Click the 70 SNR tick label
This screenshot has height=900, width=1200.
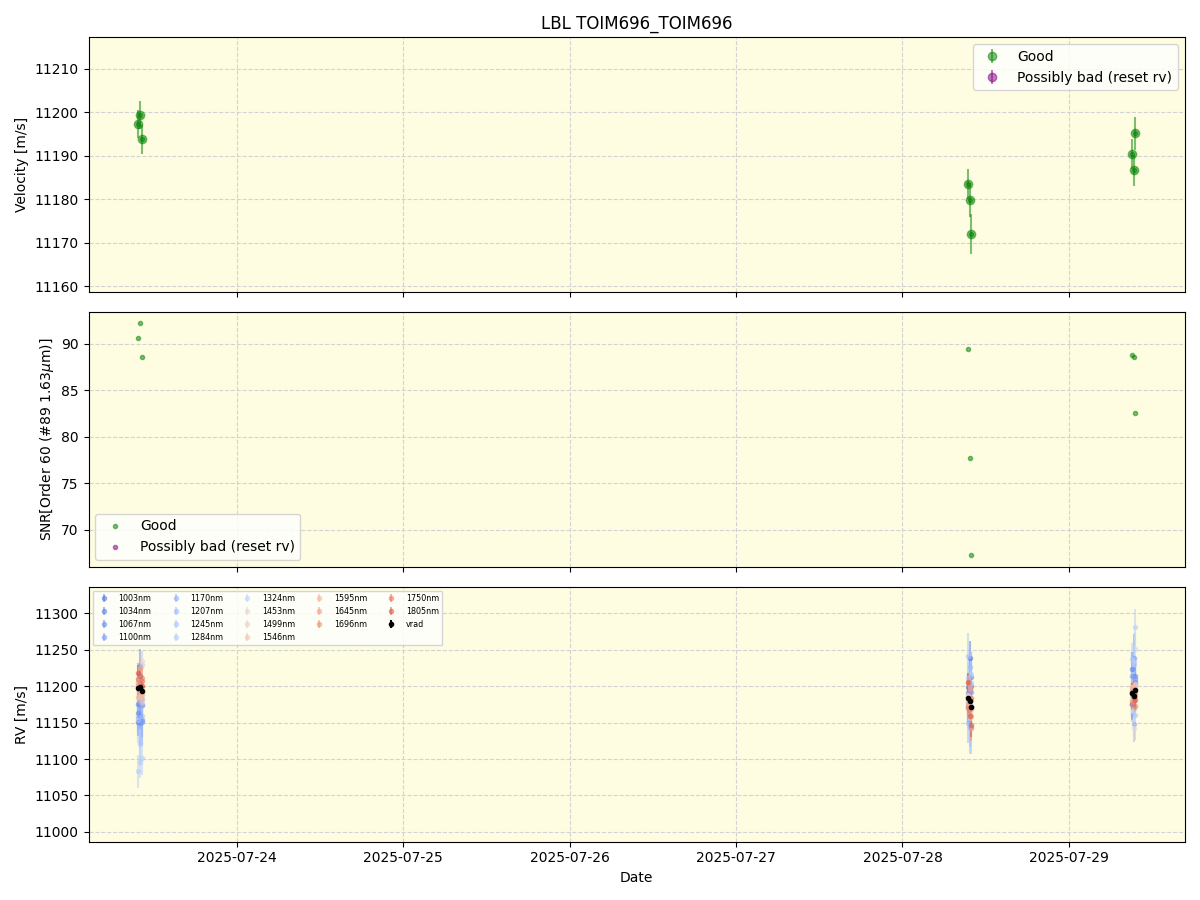click(x=71, y=530)
